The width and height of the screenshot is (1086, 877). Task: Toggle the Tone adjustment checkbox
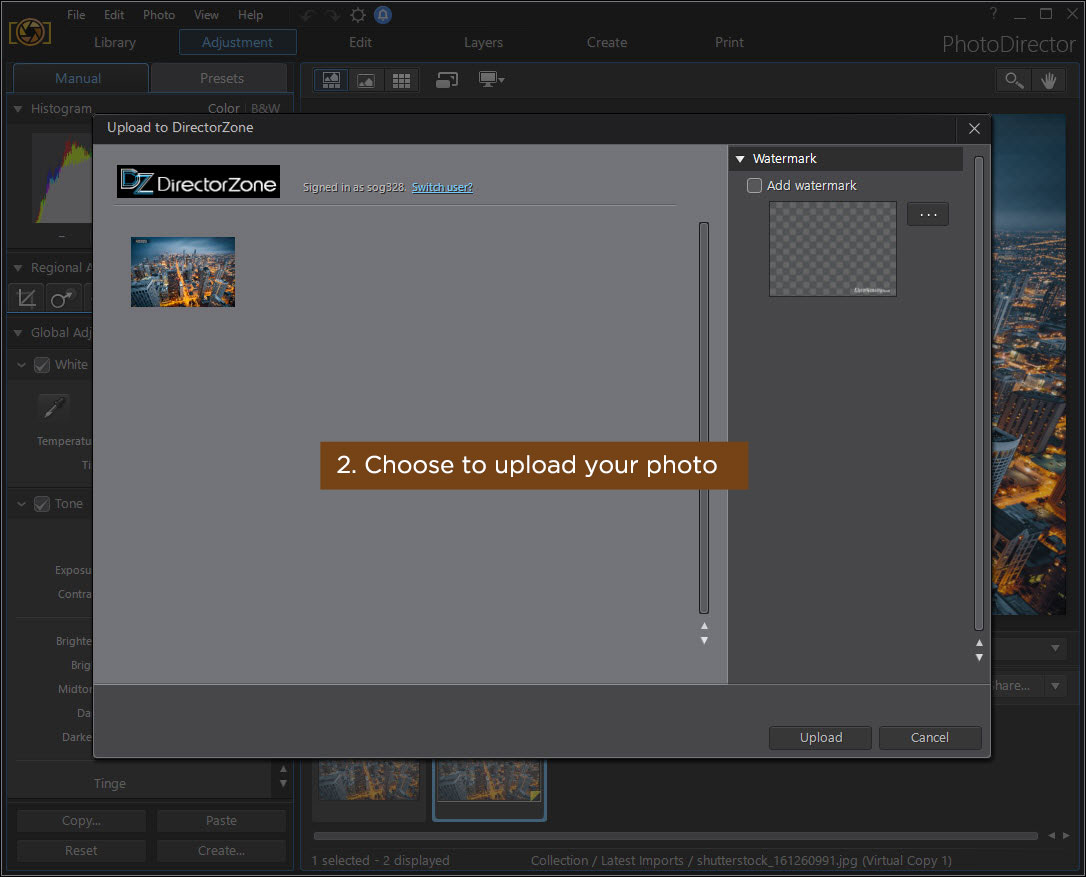[42, 504]
